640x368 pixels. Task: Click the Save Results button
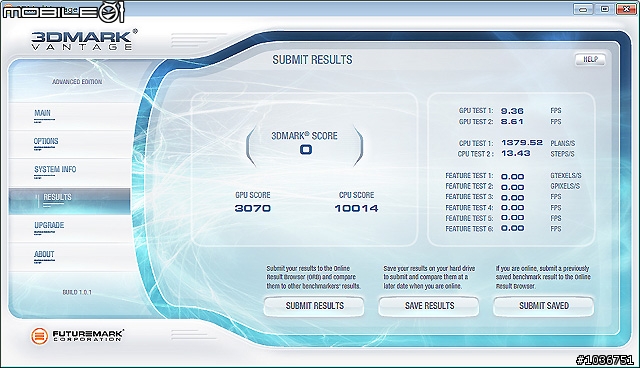click(x=429, y=306)
